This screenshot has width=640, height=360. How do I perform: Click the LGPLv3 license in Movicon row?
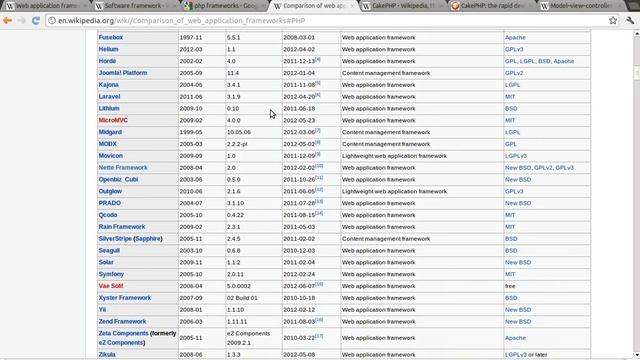point(516,156)
